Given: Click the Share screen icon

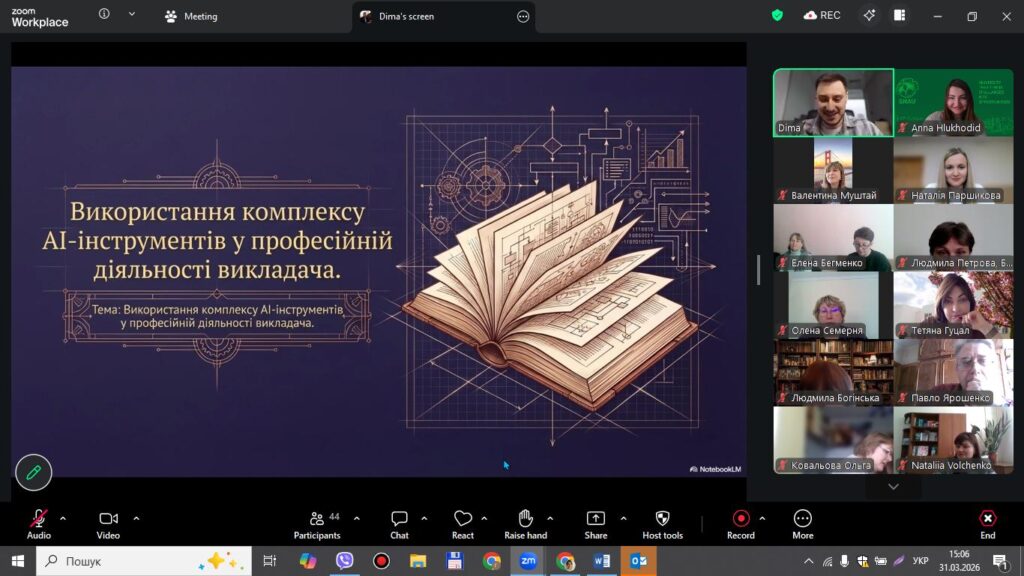Looking at the screenshot, I should (595, 519).
